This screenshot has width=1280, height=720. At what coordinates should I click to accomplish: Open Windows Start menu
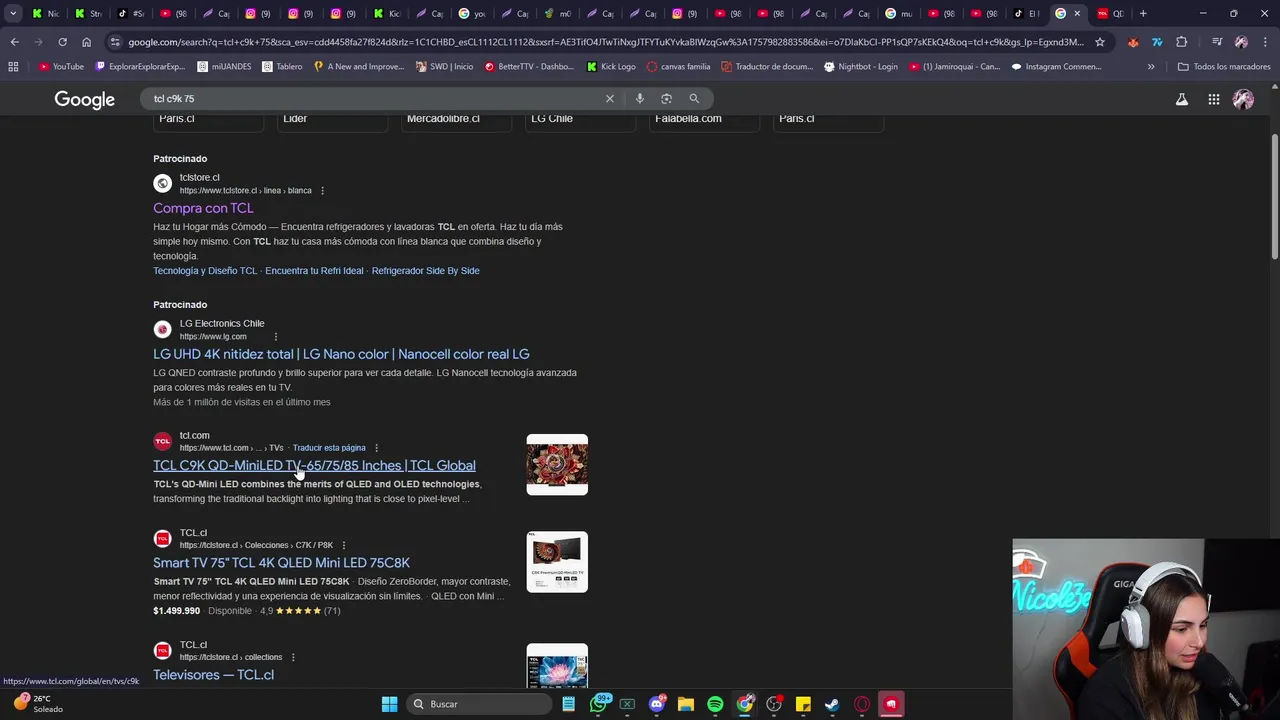tap(389, 704)
